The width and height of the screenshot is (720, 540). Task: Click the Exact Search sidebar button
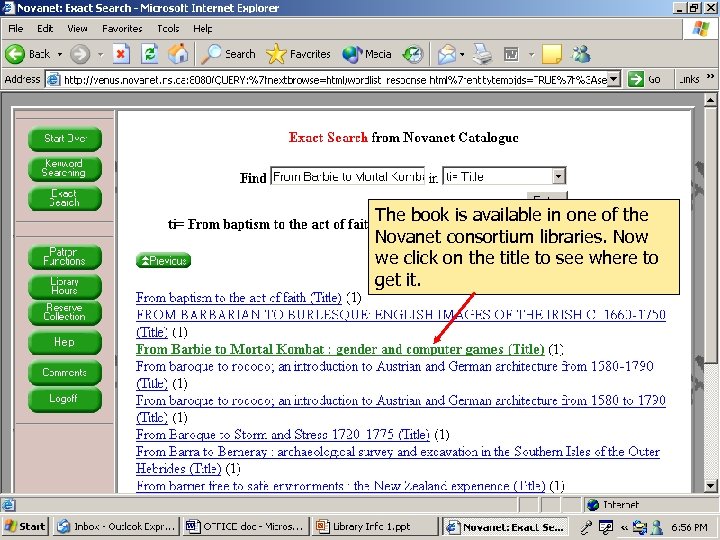tap(65, 198)
